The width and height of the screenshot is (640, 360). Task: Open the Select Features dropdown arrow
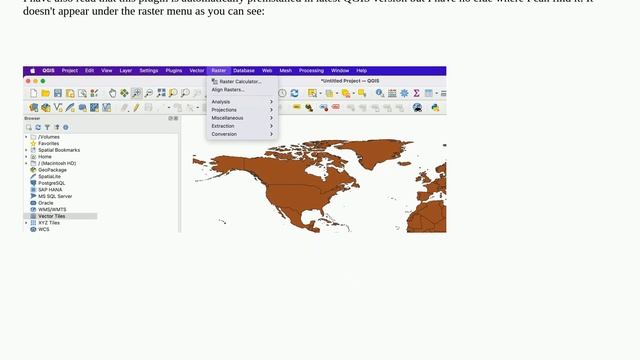click(320, 93)
